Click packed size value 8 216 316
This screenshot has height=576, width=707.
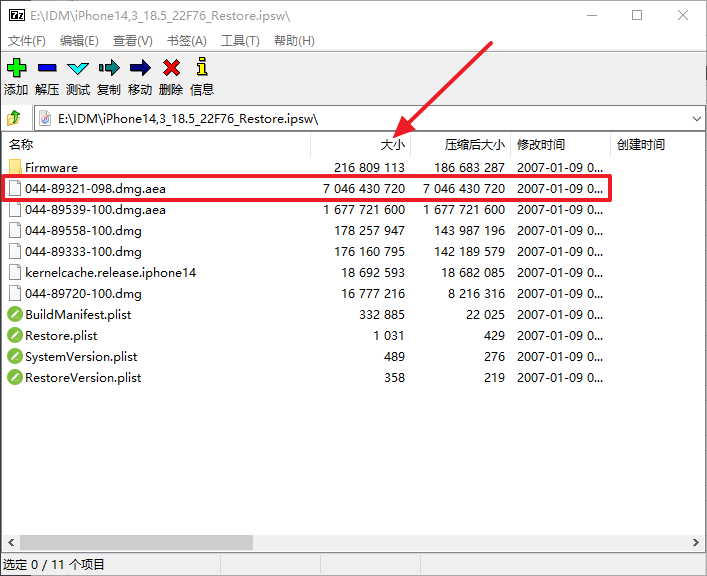coord(476,293)
